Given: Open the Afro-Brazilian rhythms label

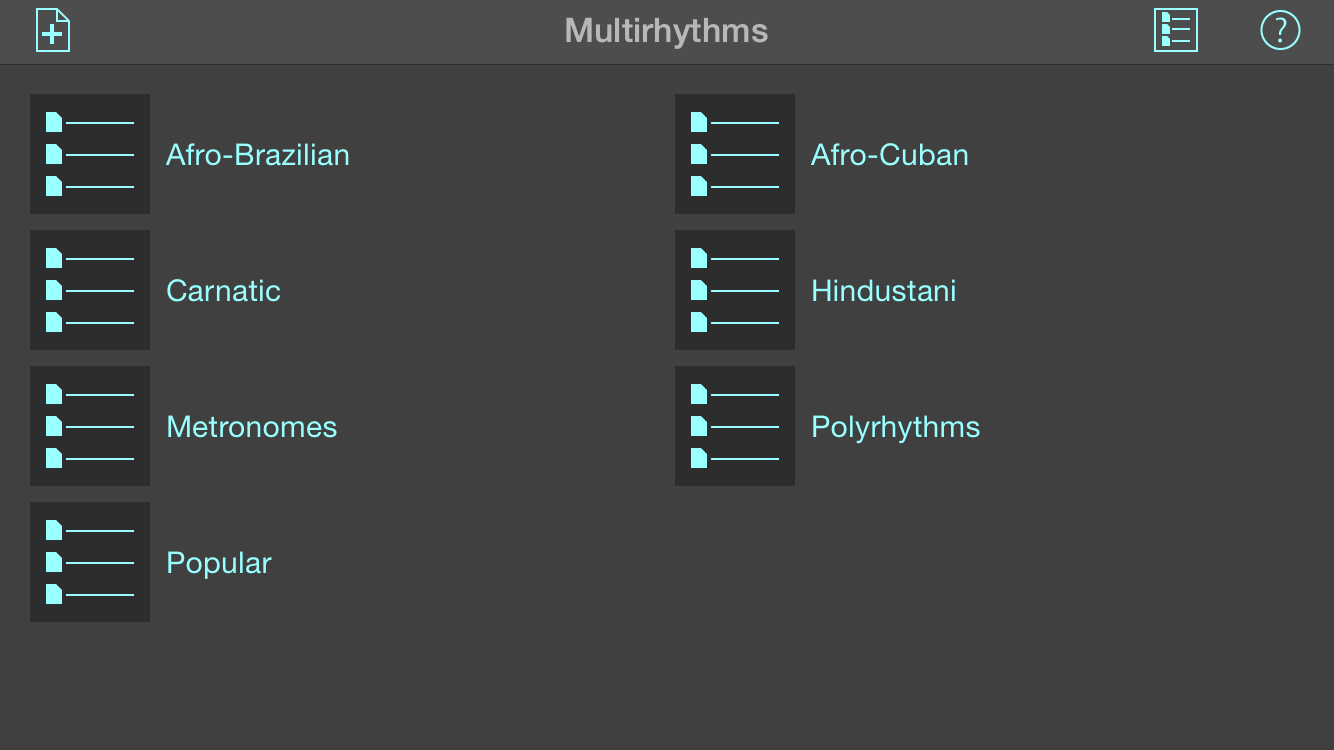Looking at the screenshot, I should point(258,155).
